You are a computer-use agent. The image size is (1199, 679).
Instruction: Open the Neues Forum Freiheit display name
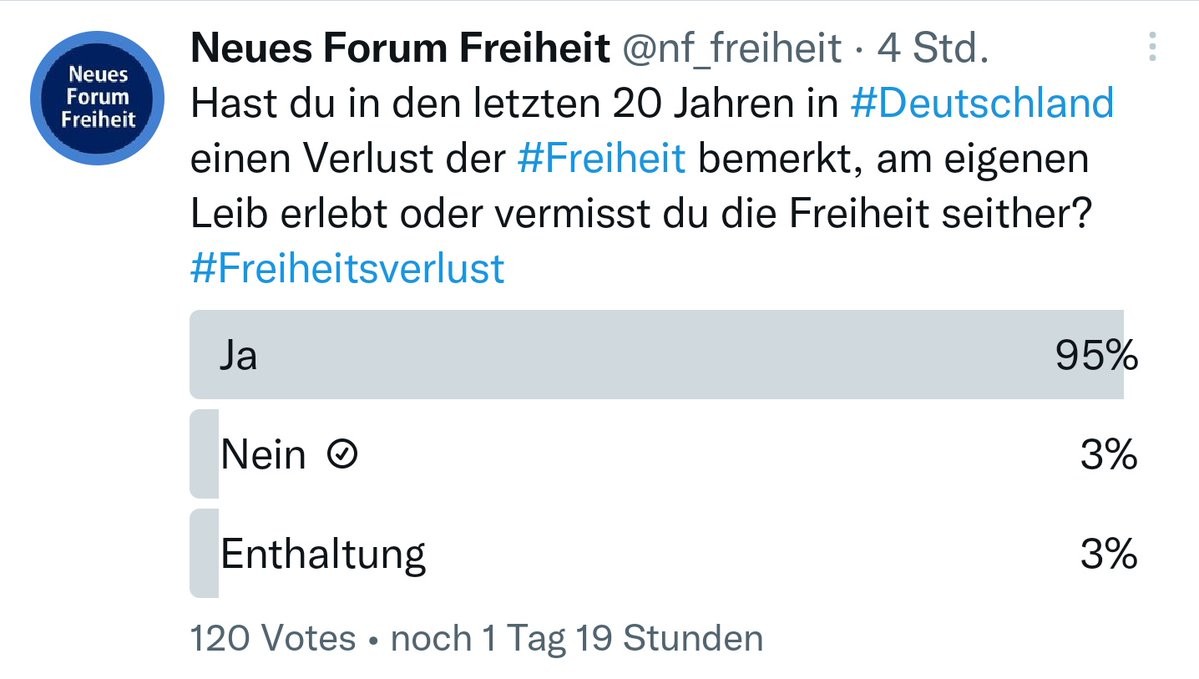[x=399, y=47]
